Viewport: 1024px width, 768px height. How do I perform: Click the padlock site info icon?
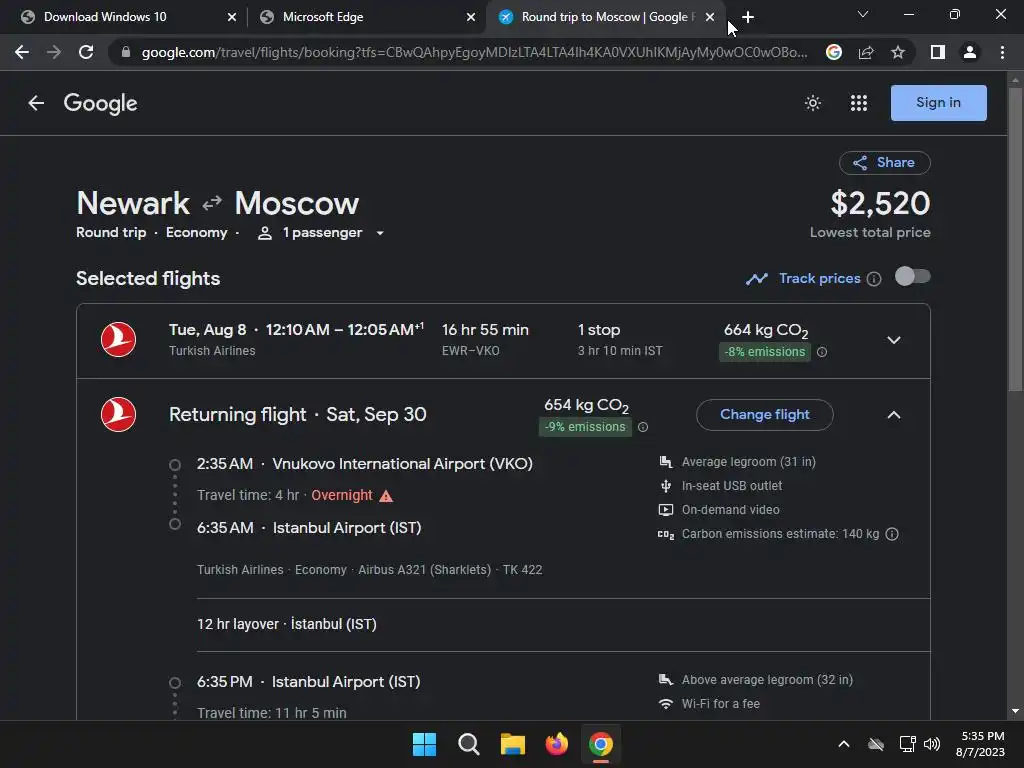click(x=126, y=52)
